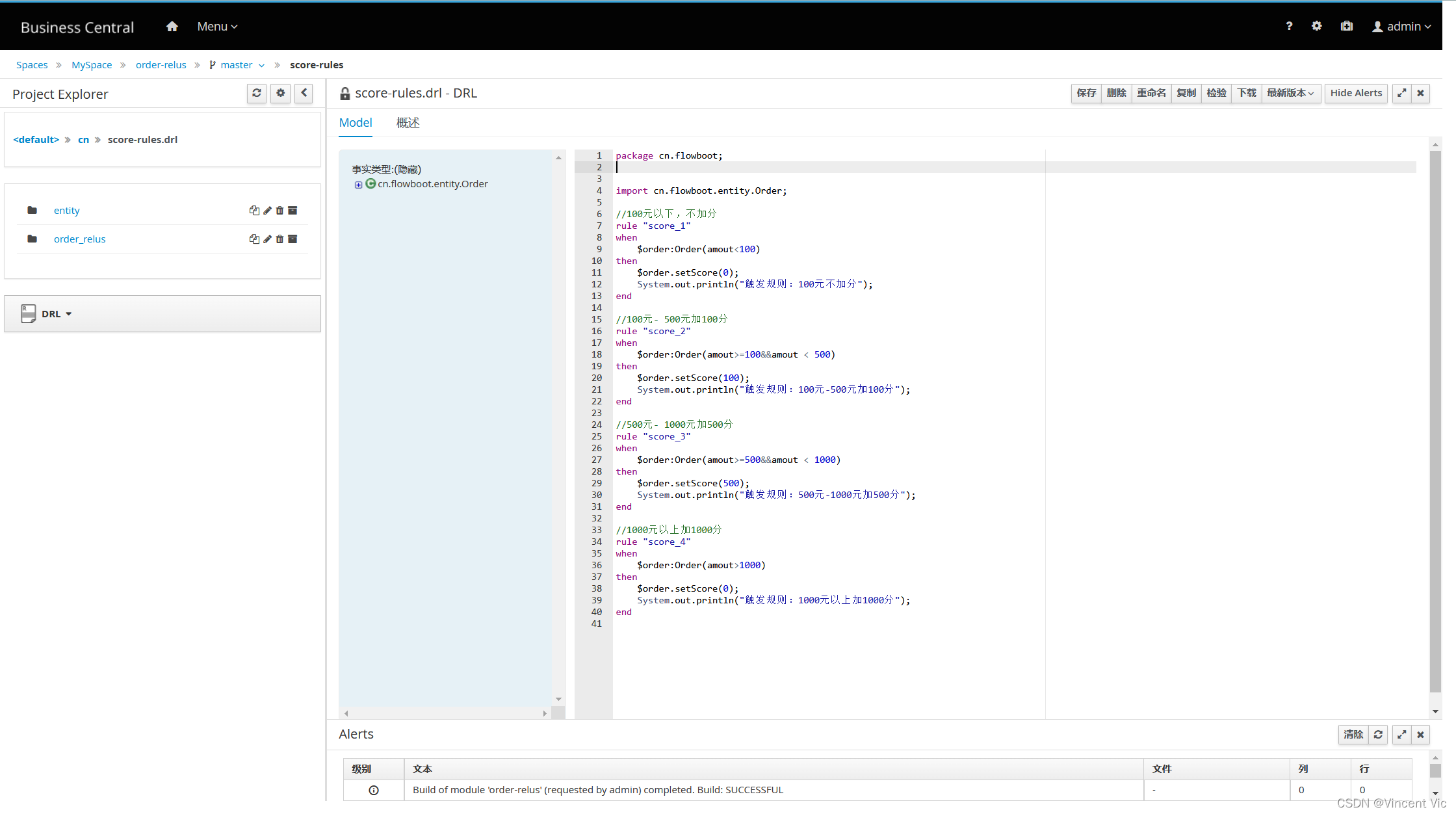Image resolution: width=1456 pixels, height=814 pixels.
Task: Open master branch dropdown
Action: 237,65
